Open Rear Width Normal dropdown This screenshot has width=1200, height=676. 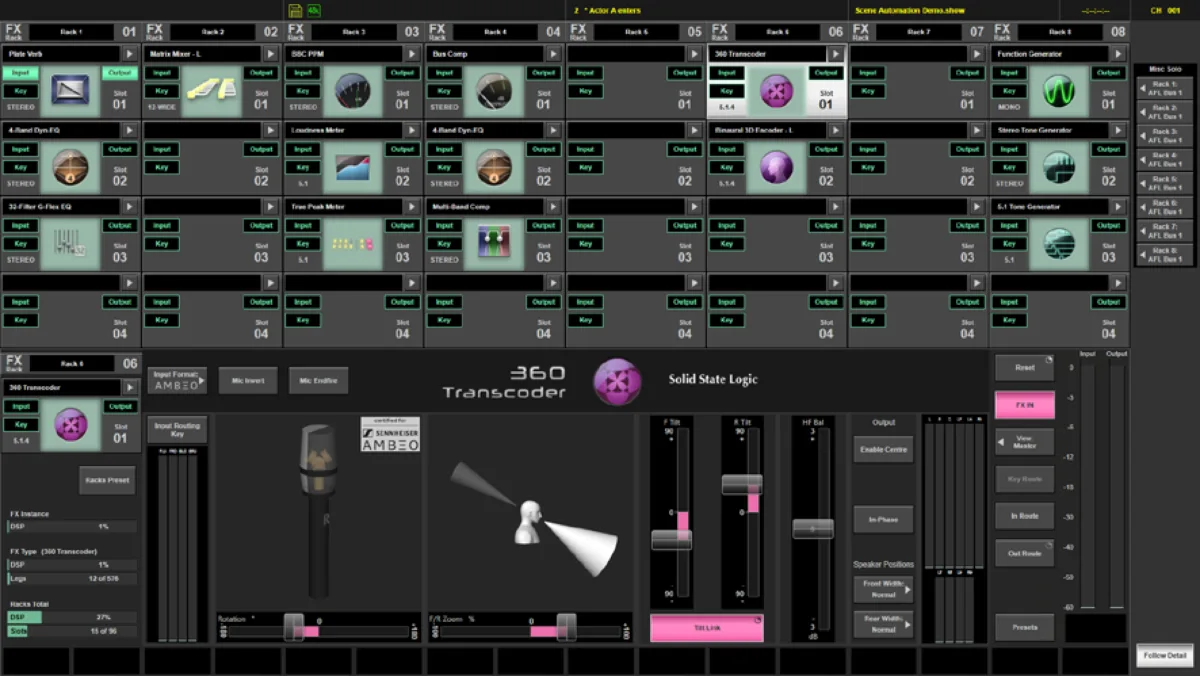883,623
